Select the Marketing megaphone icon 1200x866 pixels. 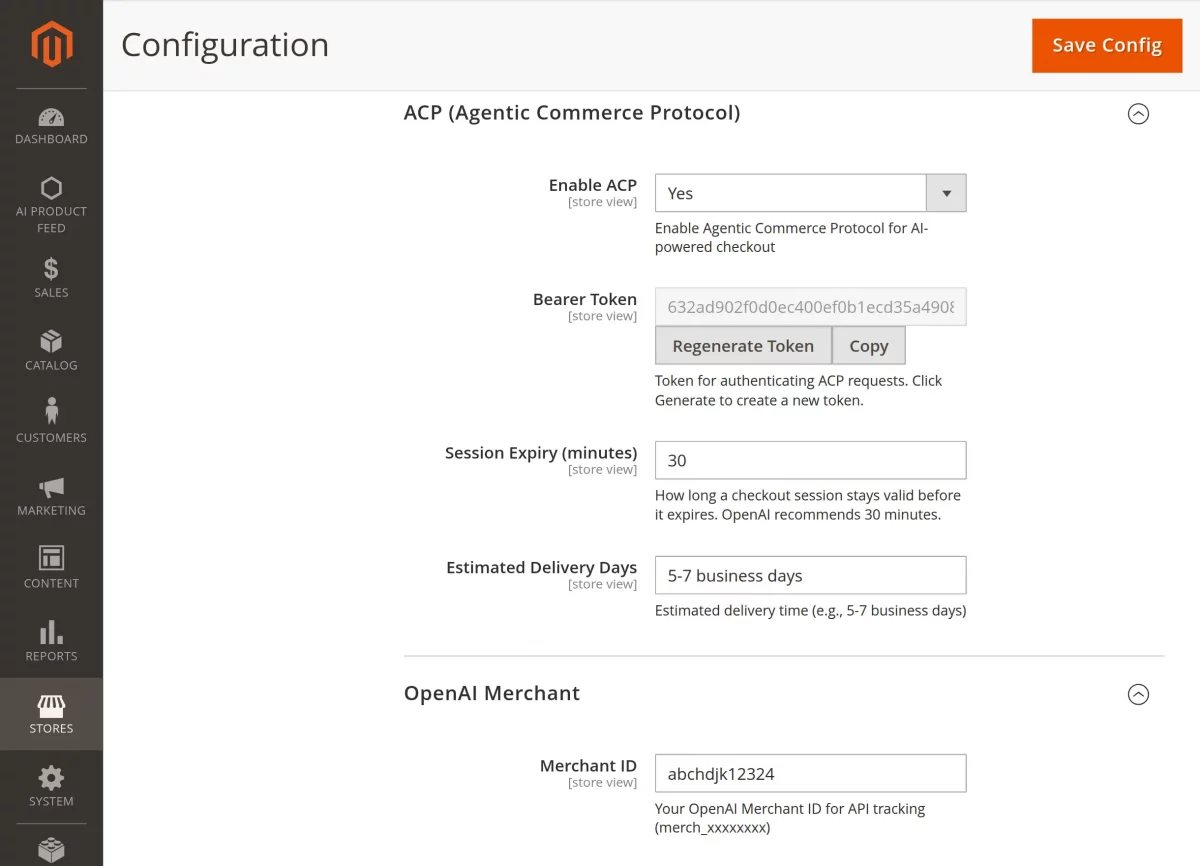[x=51, y=487]
